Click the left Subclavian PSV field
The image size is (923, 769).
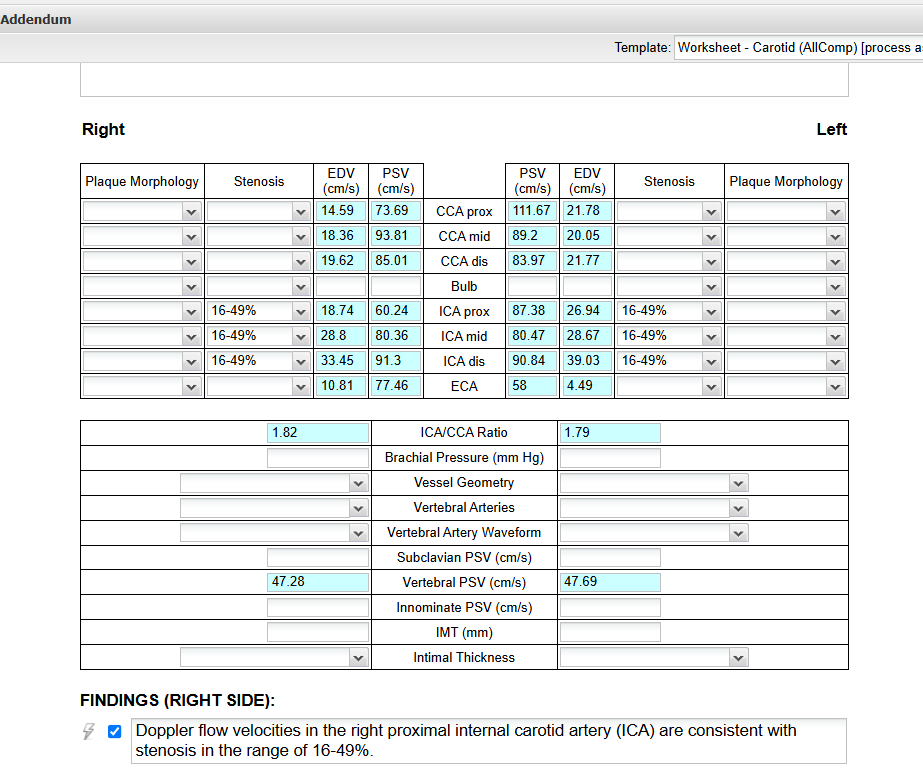click(x=610, y=557)
